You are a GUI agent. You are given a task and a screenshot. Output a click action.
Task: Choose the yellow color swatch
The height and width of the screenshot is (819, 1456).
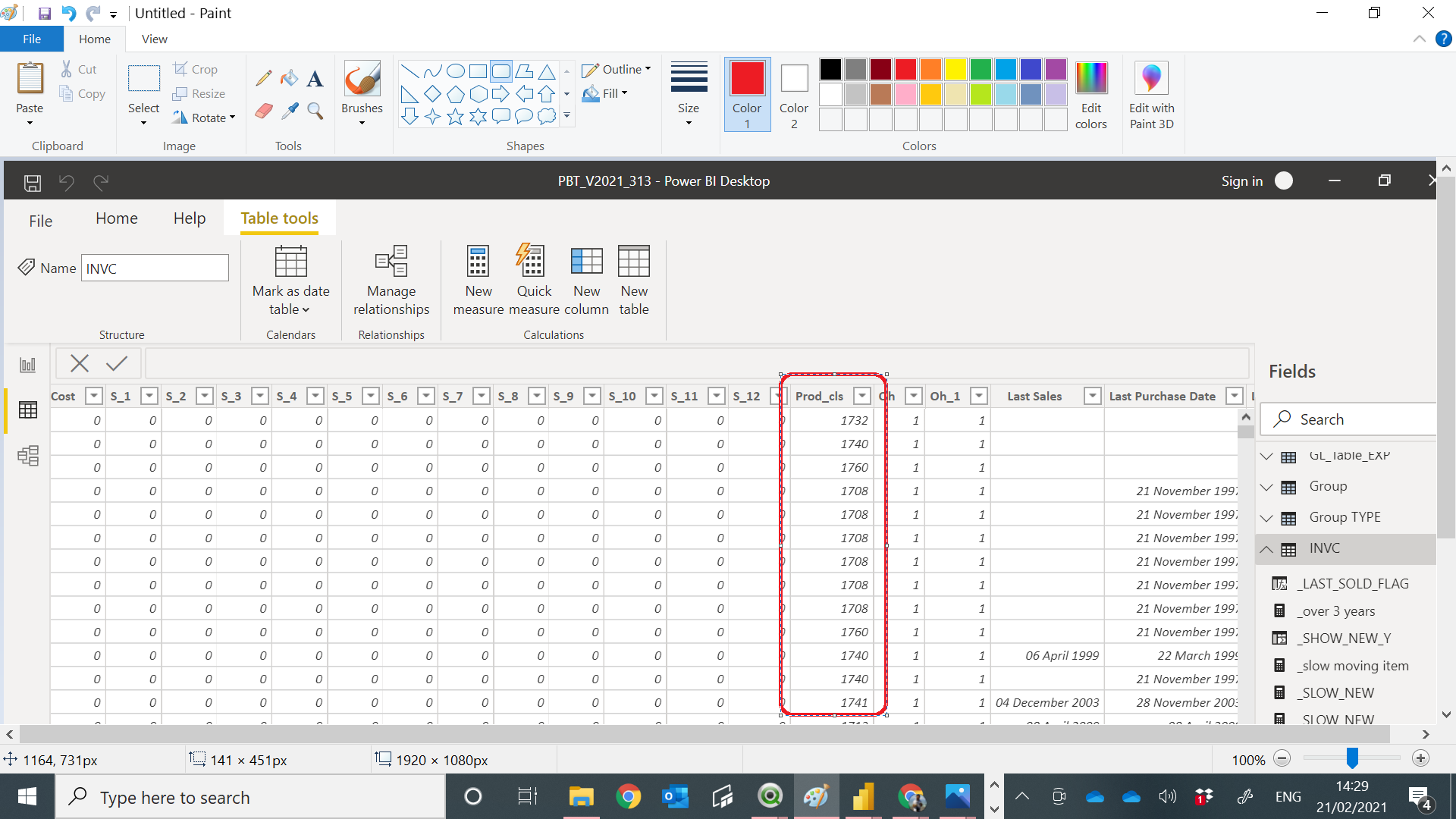(955, 70)
